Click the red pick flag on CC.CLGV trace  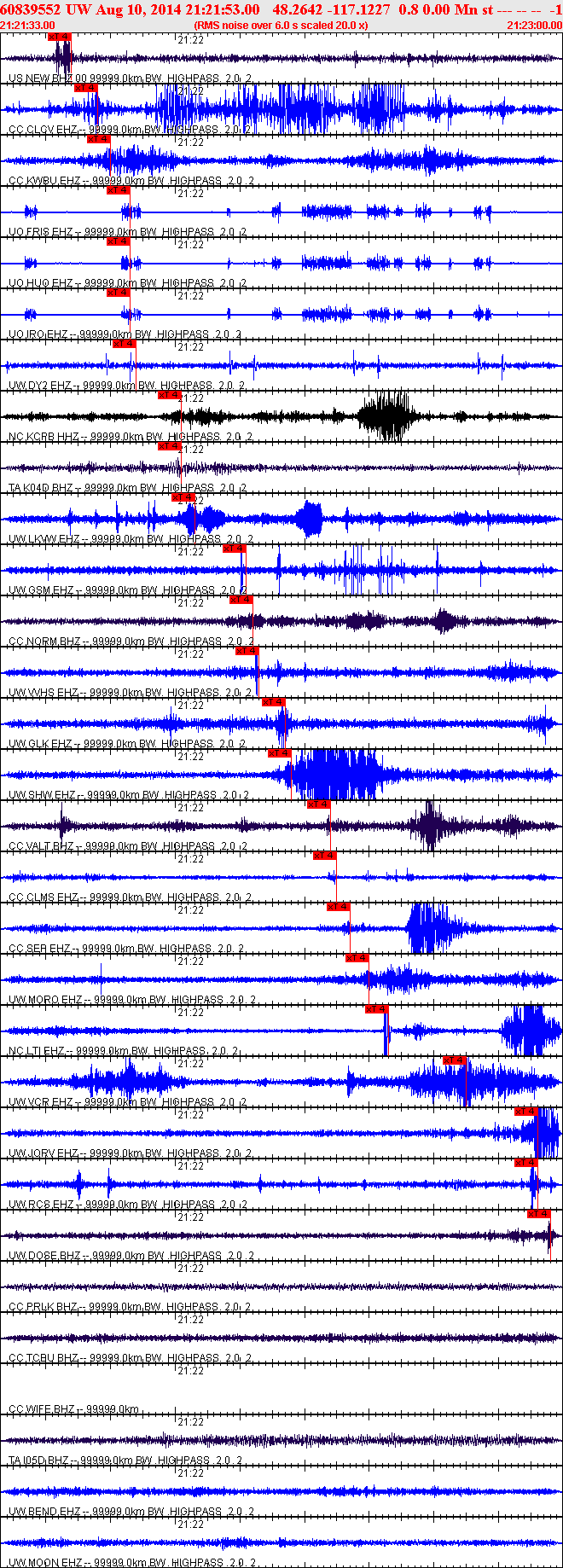(x=86, y=88)
